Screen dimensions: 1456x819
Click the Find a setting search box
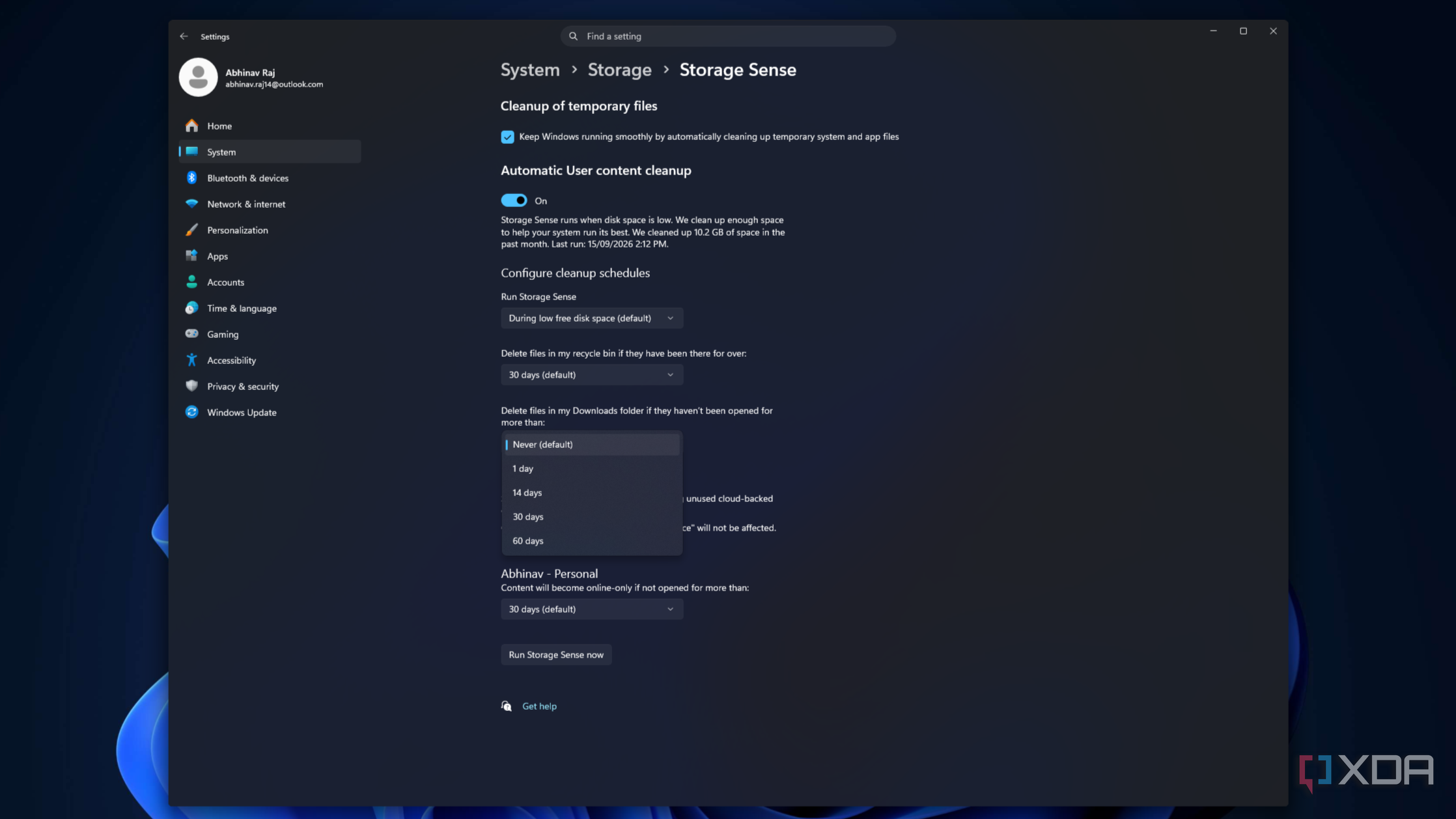pyautogui.click(x=728, y=36)
